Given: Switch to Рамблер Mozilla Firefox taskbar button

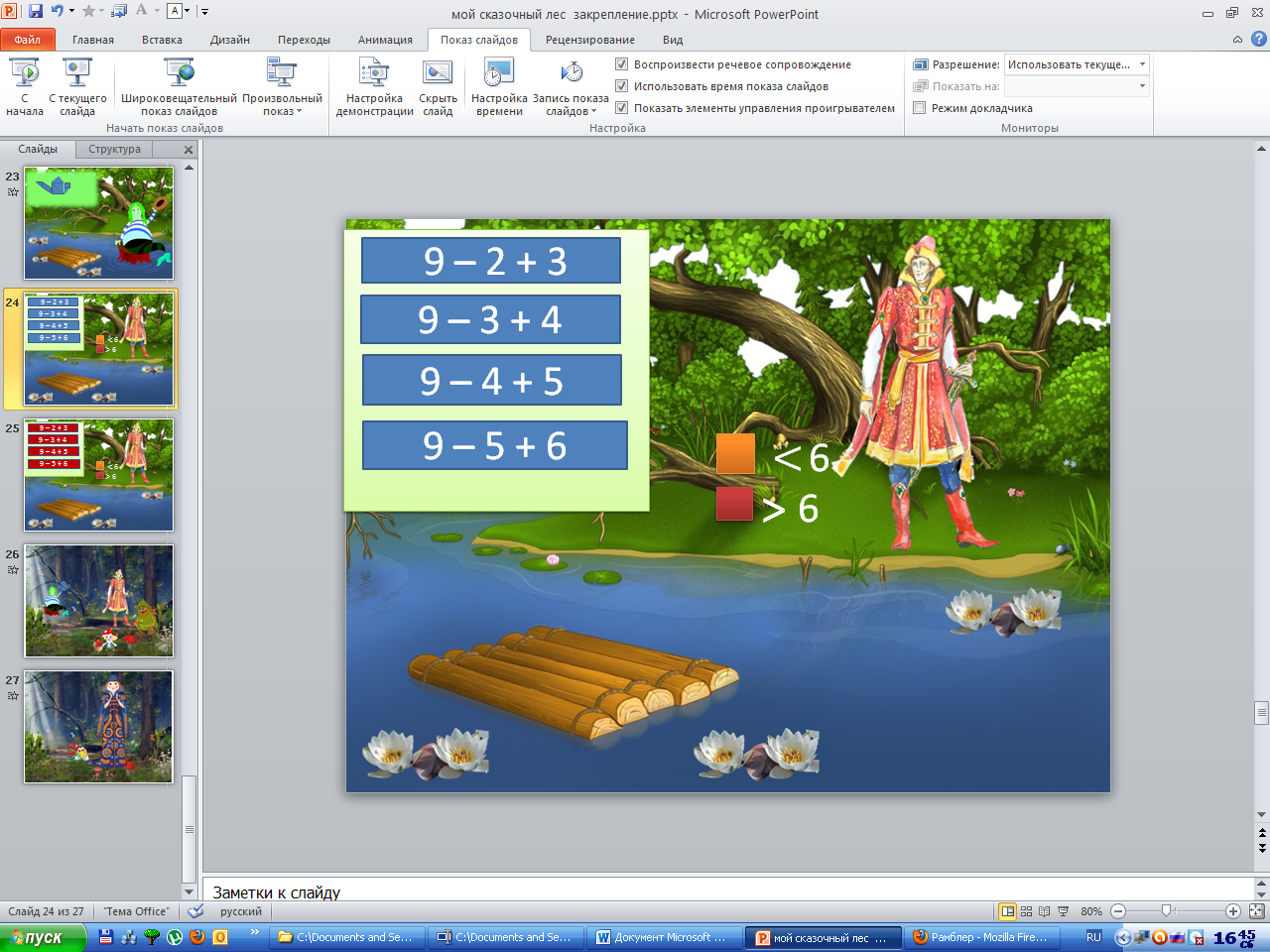Looking at the screenshot, I should click(x=980, y=937).
